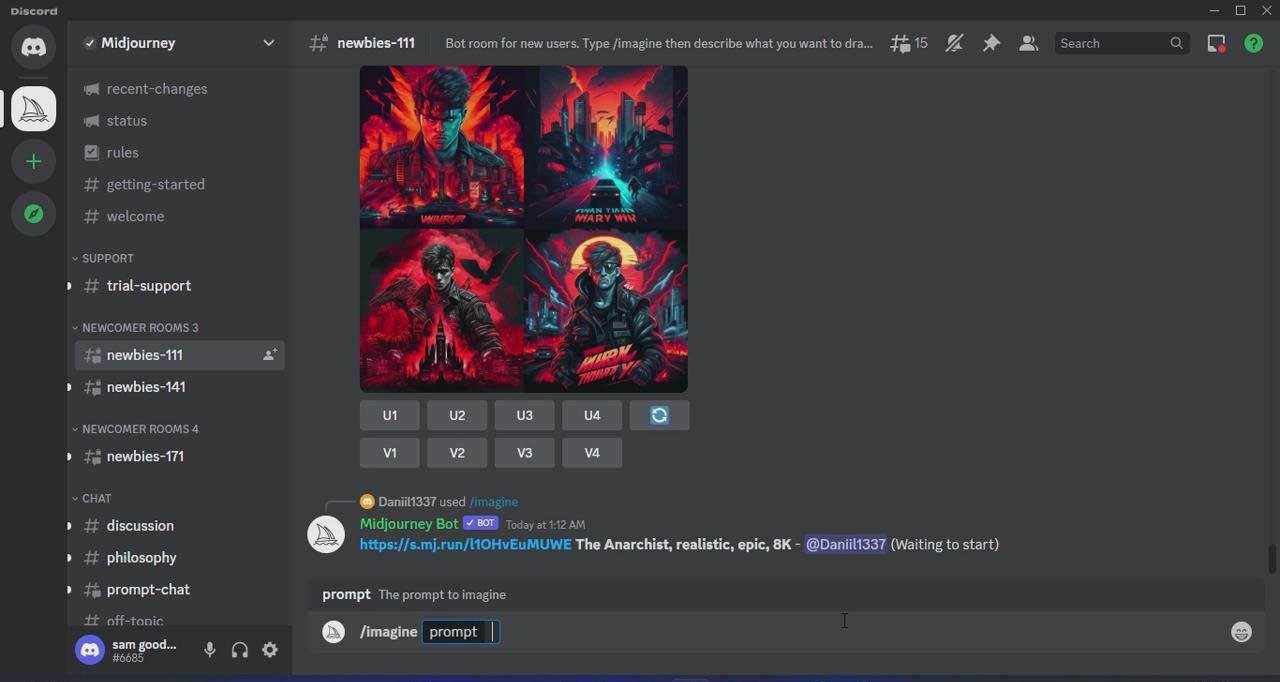1280x682 pixels.
Task: Open the s.mj.run image link
Action: (x=465, y=544)
